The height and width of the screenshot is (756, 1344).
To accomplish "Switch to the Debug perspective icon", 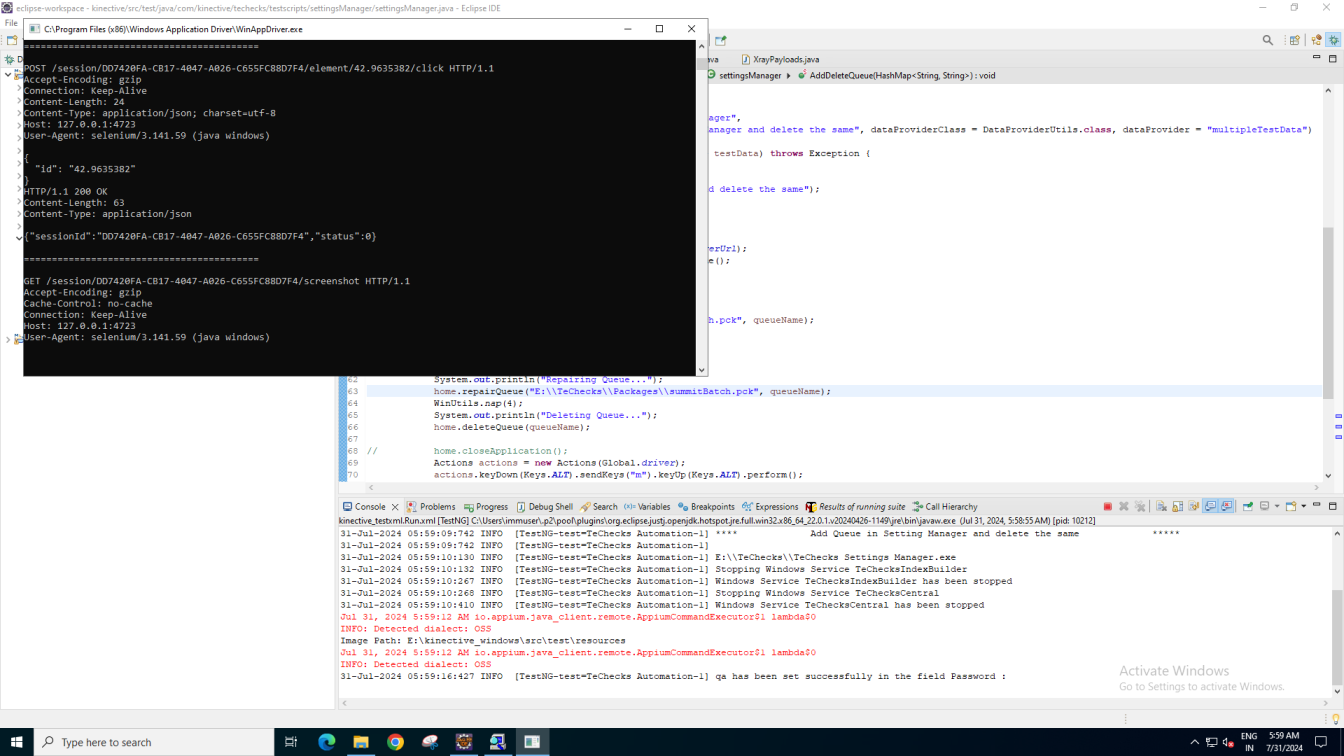I will (x=1333, y=40).
